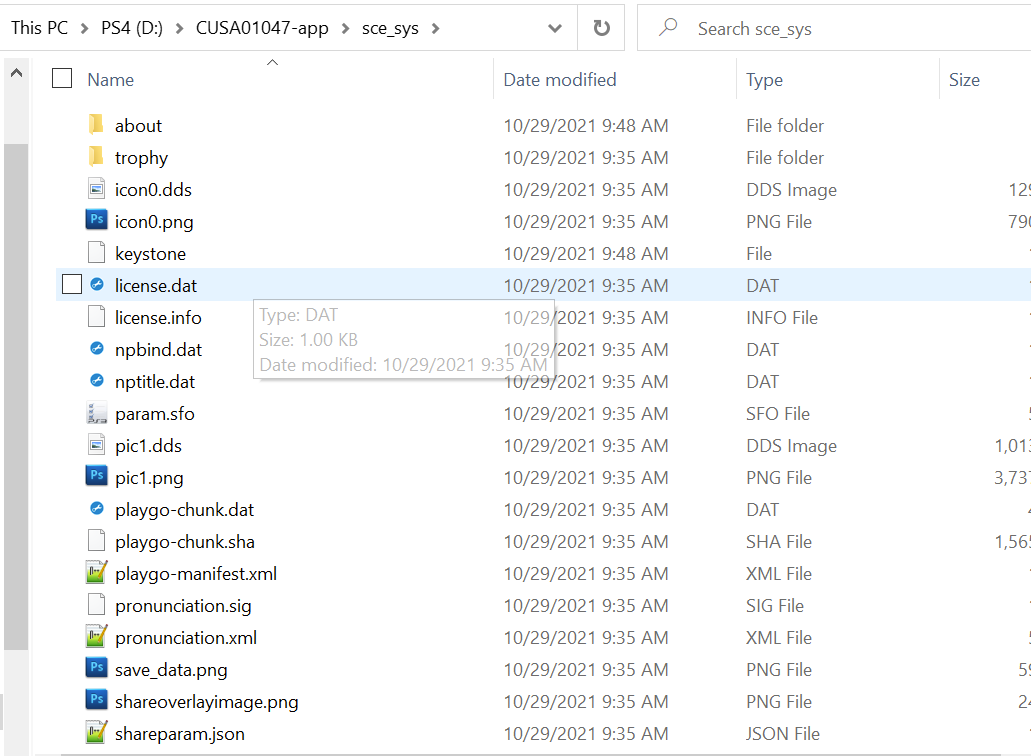Viewport: 1031px width, 756px height.
Task: Click the search magnifier icon
Action: 667,28
